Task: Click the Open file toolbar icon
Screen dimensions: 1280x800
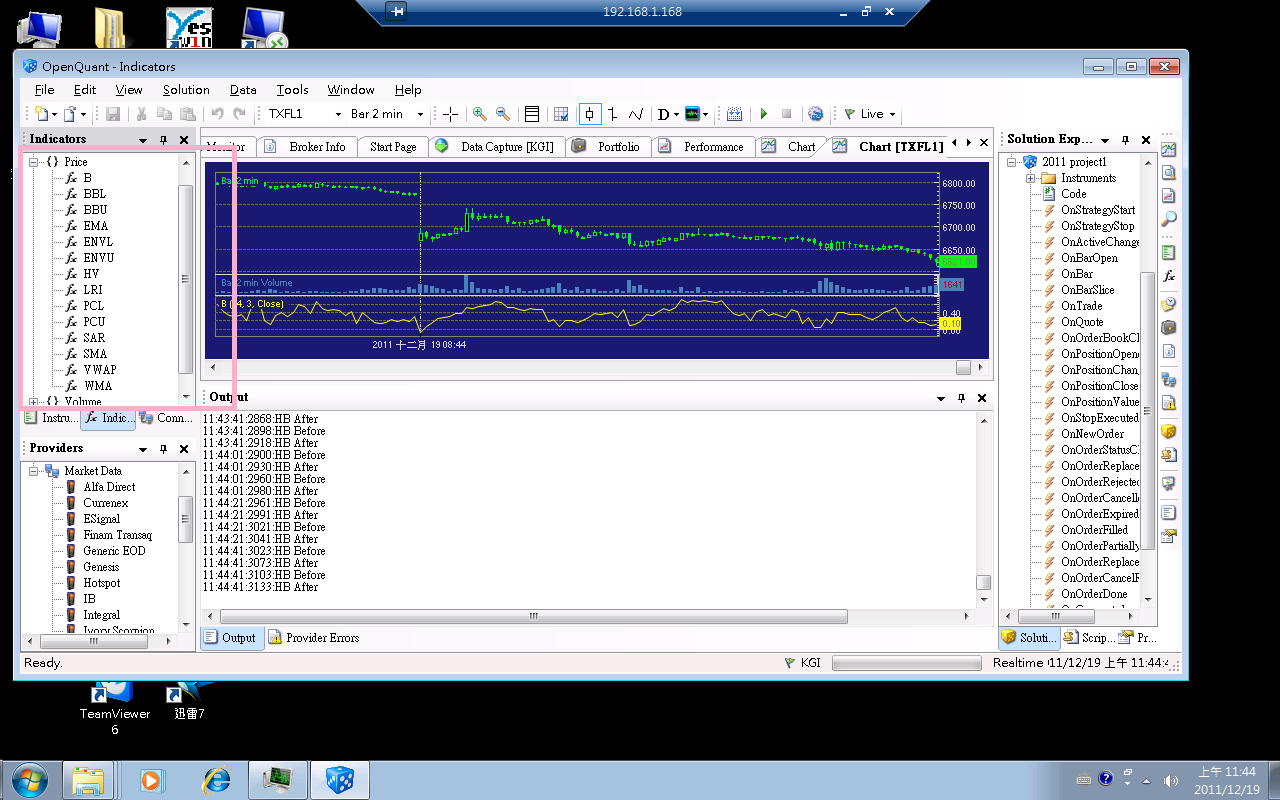Action: 70,114
